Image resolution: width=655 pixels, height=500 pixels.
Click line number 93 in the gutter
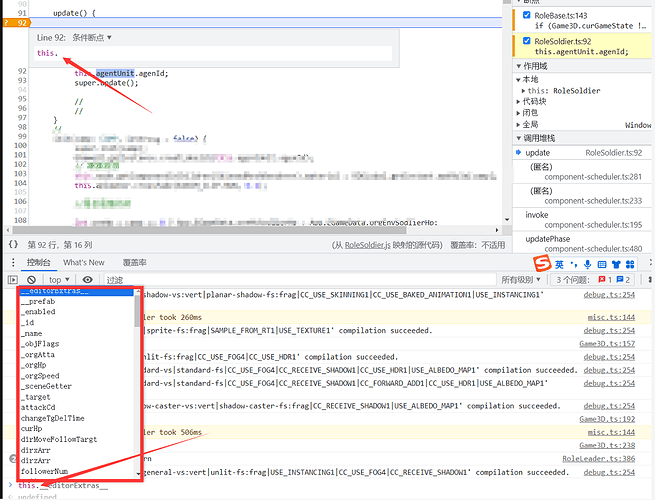click(22, 80)
